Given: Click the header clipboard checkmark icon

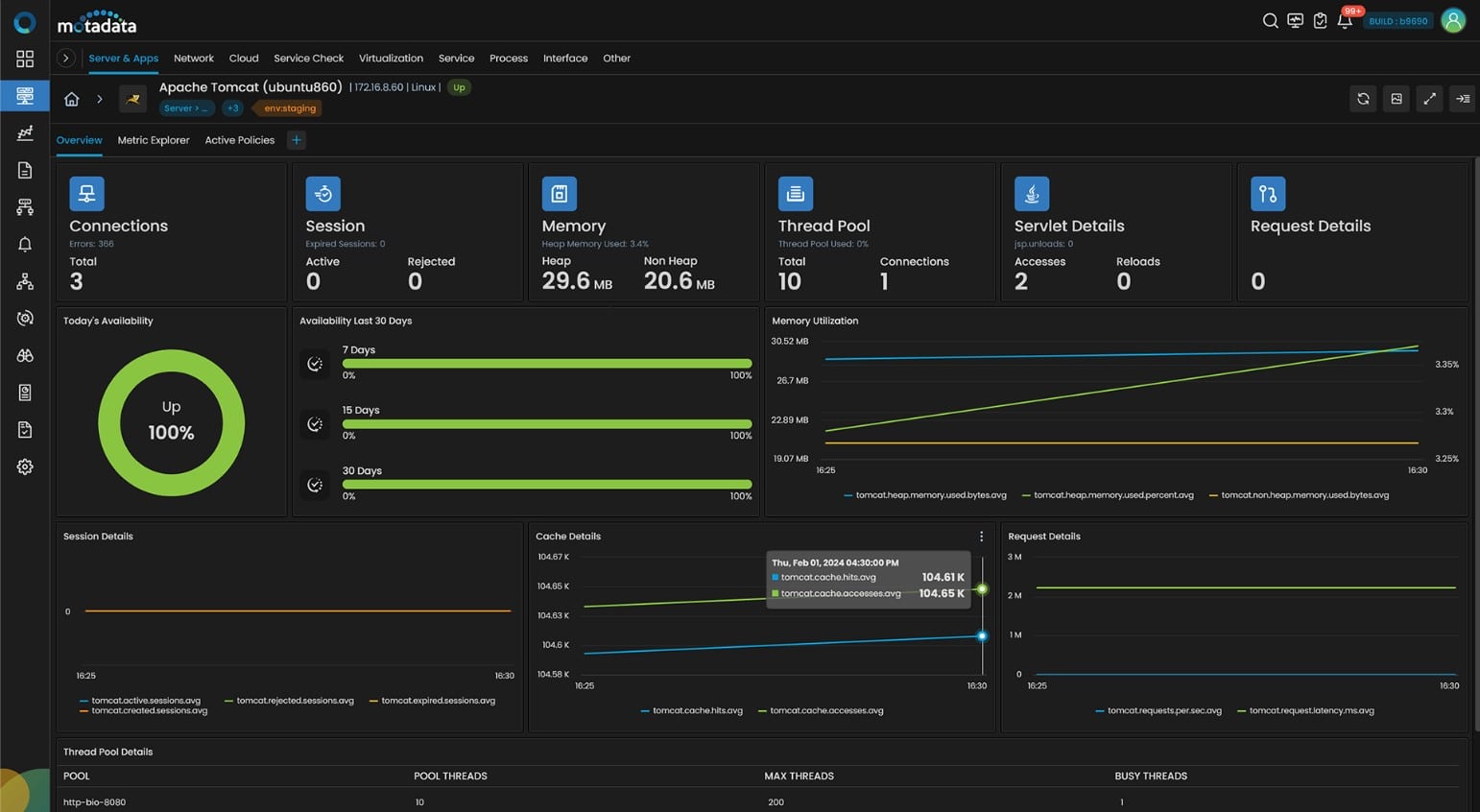Looking at the screenshot, I should pyautogui.click(x=1320, y=21).
